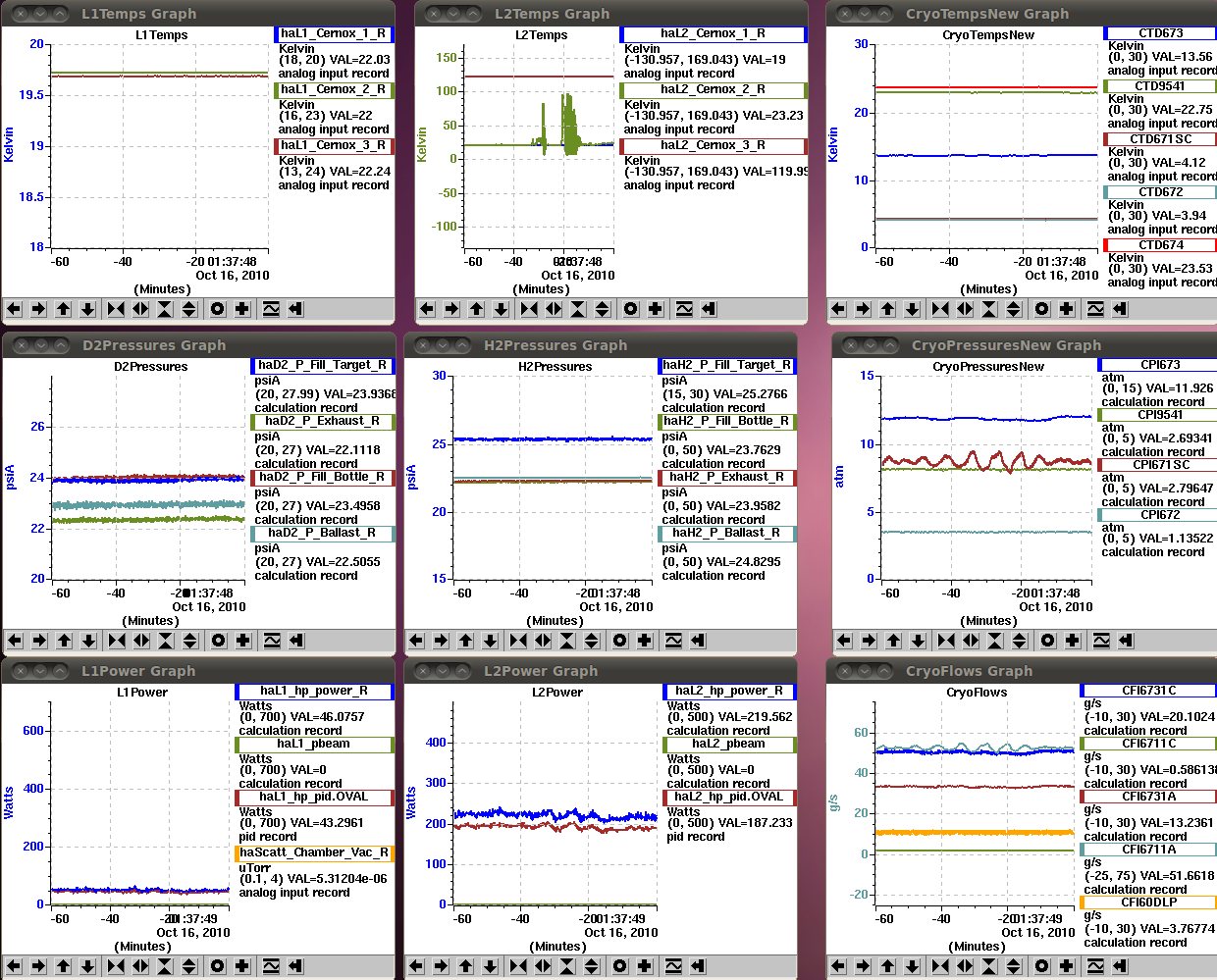Click circle icon in CryoFlows Graph toolbar
This screenshot has width=1217, height=980.
point(1041,966)
